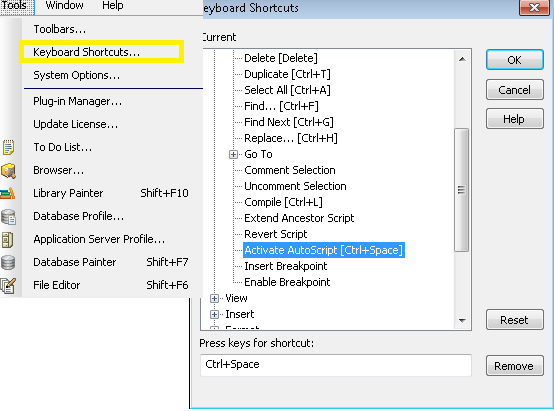Select Compile [Ctrl+L] row
This screenshot has width=554, height=411.
[x=283, y=202]
